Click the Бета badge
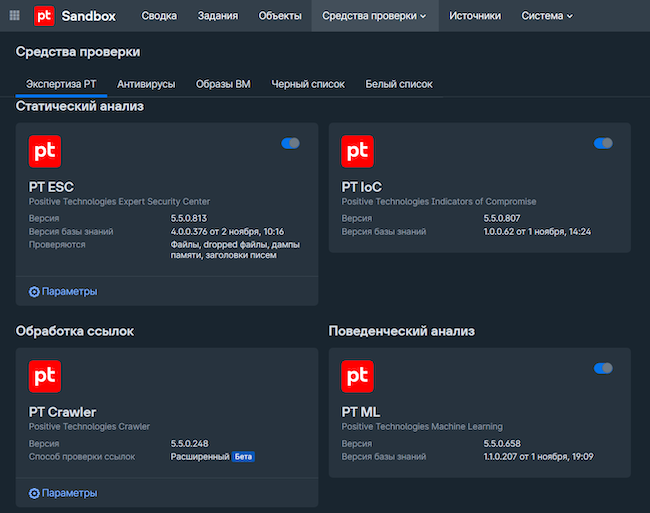Screen dimensions: 650x513 click(x=244, y=457)
